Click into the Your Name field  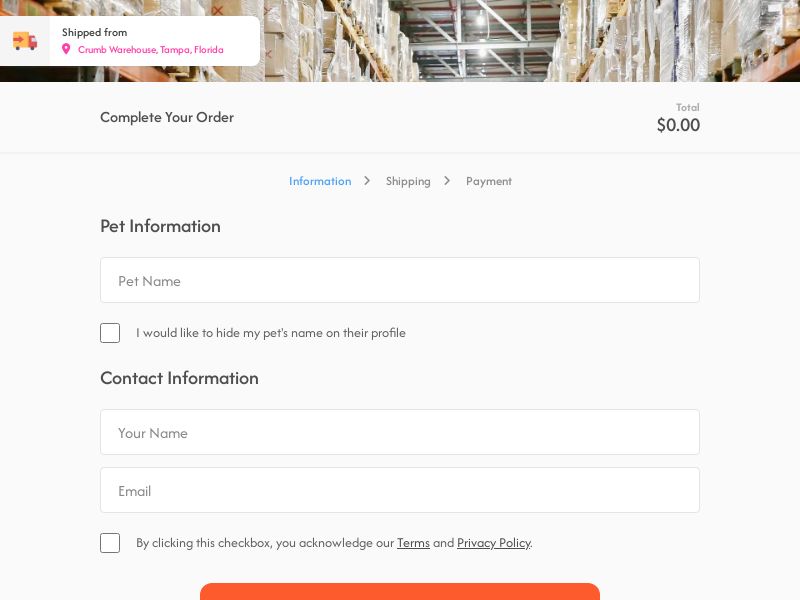tap(400, 432)
